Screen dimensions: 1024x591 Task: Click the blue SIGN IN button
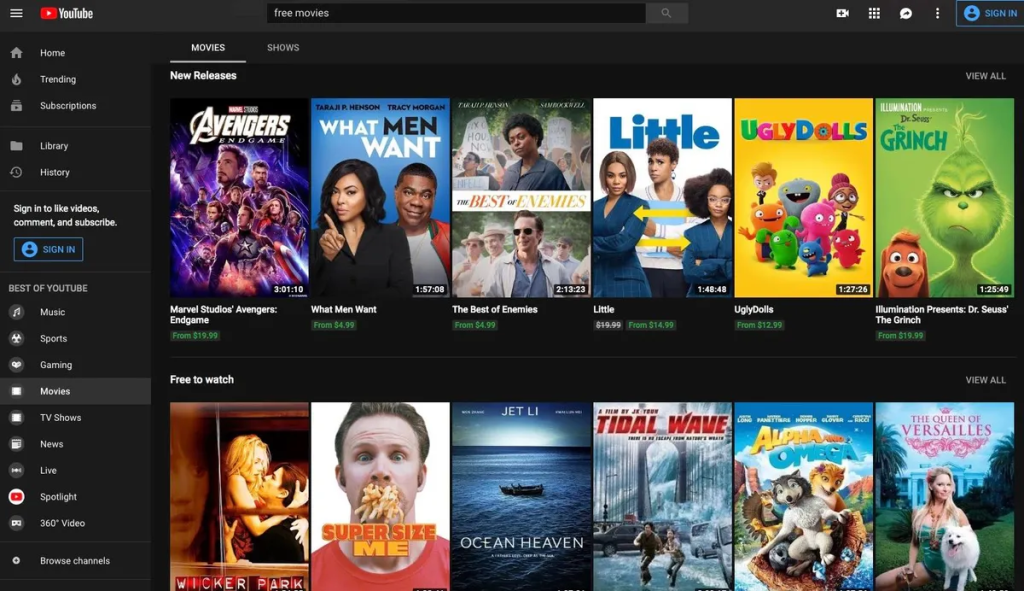[x=989, y=13]
